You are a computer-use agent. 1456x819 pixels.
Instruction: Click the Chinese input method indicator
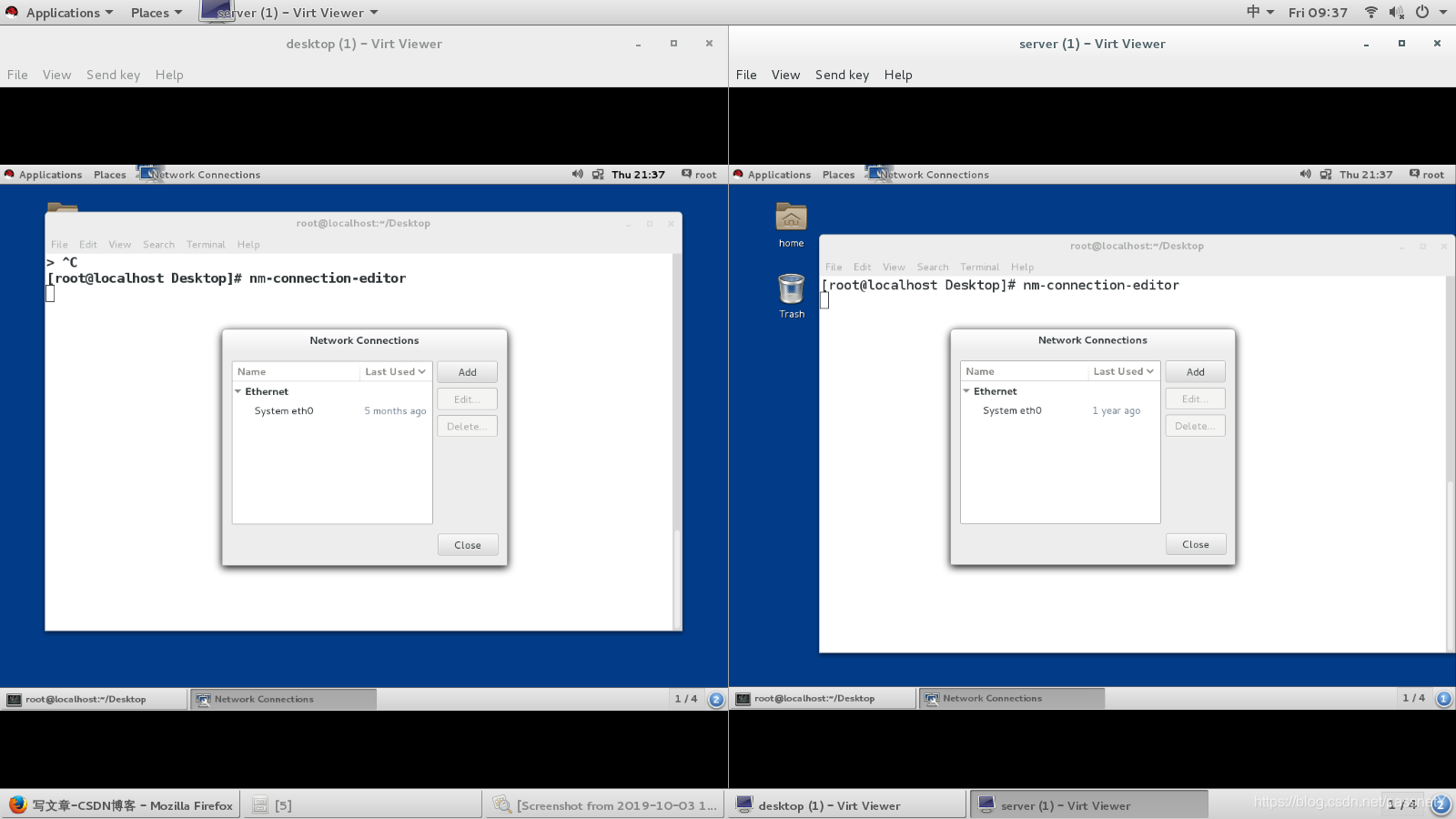(x=1254, y=13)
